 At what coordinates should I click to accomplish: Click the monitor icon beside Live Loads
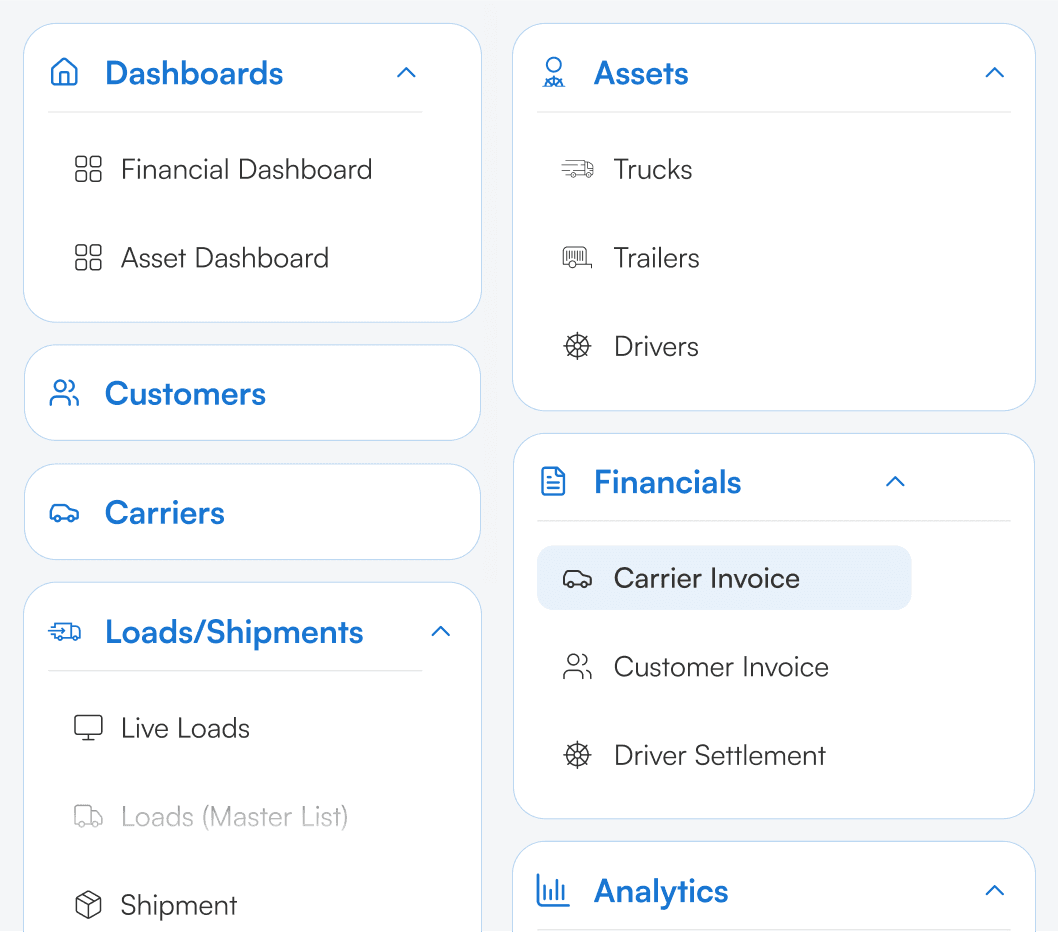tap(88, 728)
